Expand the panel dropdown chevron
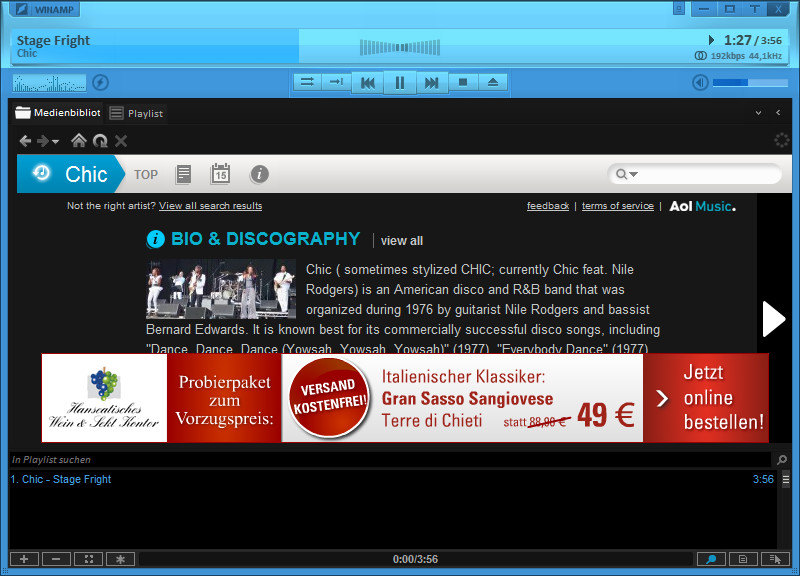This screenshot has height=576, width=800. (x=758, y=113)
